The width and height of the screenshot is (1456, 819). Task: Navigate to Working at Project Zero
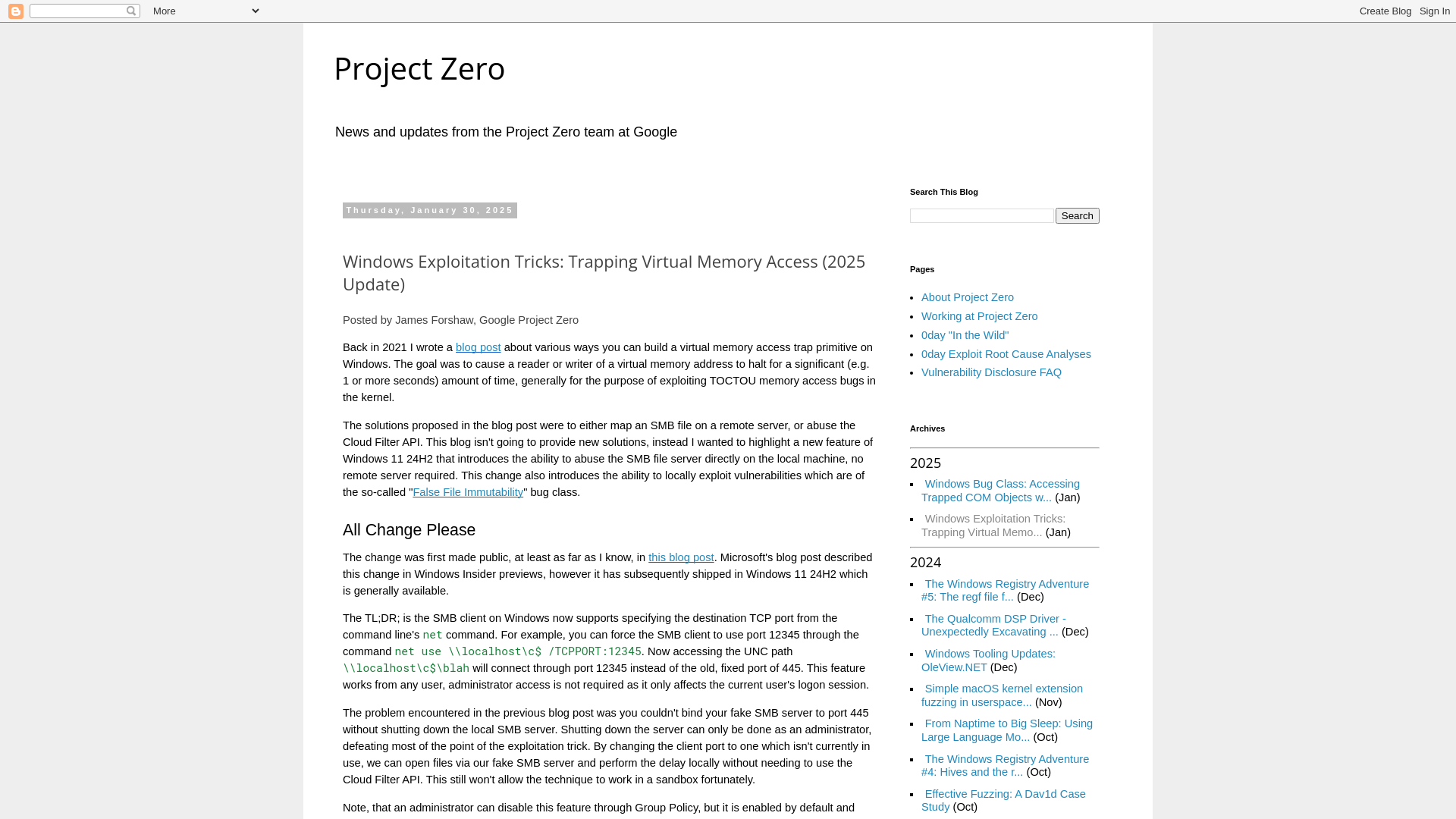979,315
